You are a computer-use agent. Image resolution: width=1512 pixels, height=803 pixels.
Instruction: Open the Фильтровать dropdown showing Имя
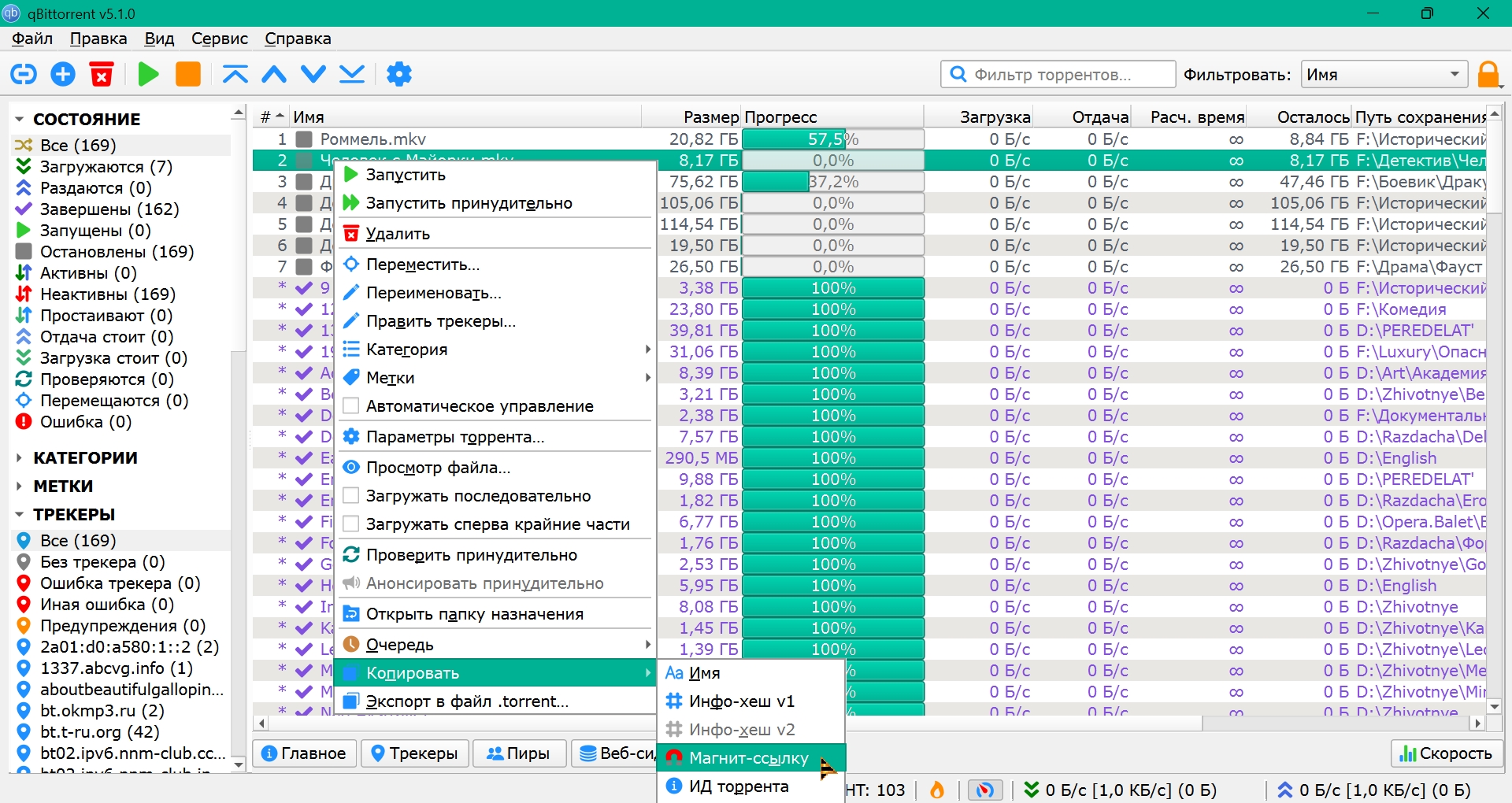click(1384, 75)
